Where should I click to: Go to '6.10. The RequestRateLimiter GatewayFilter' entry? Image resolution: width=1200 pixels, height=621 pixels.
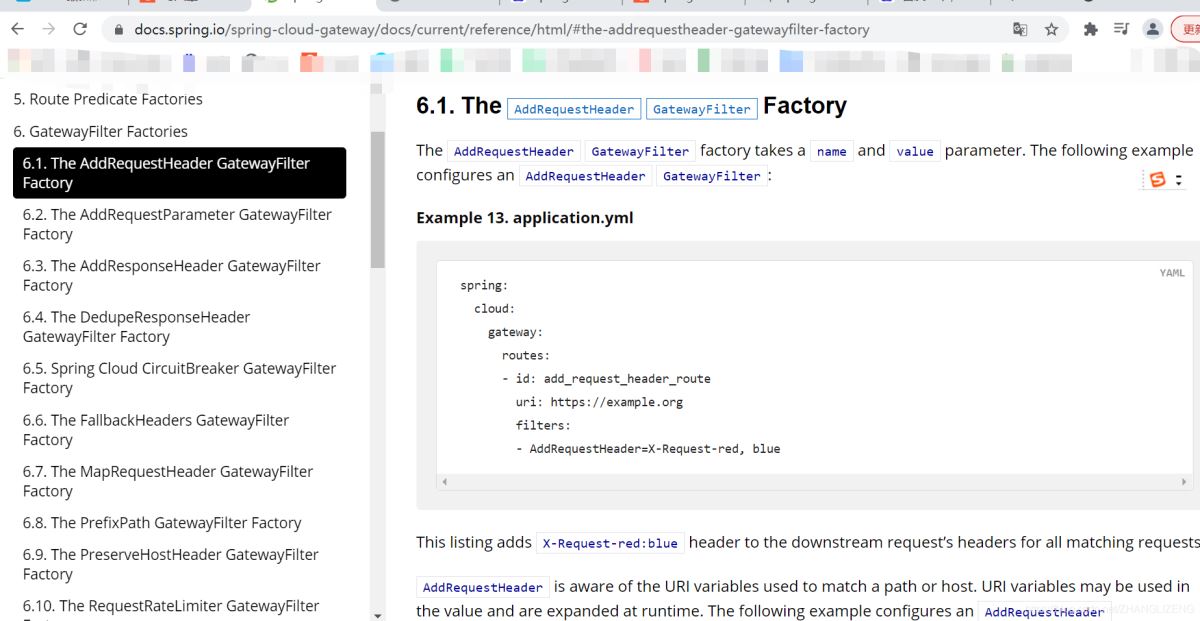(x=171, y=606)
